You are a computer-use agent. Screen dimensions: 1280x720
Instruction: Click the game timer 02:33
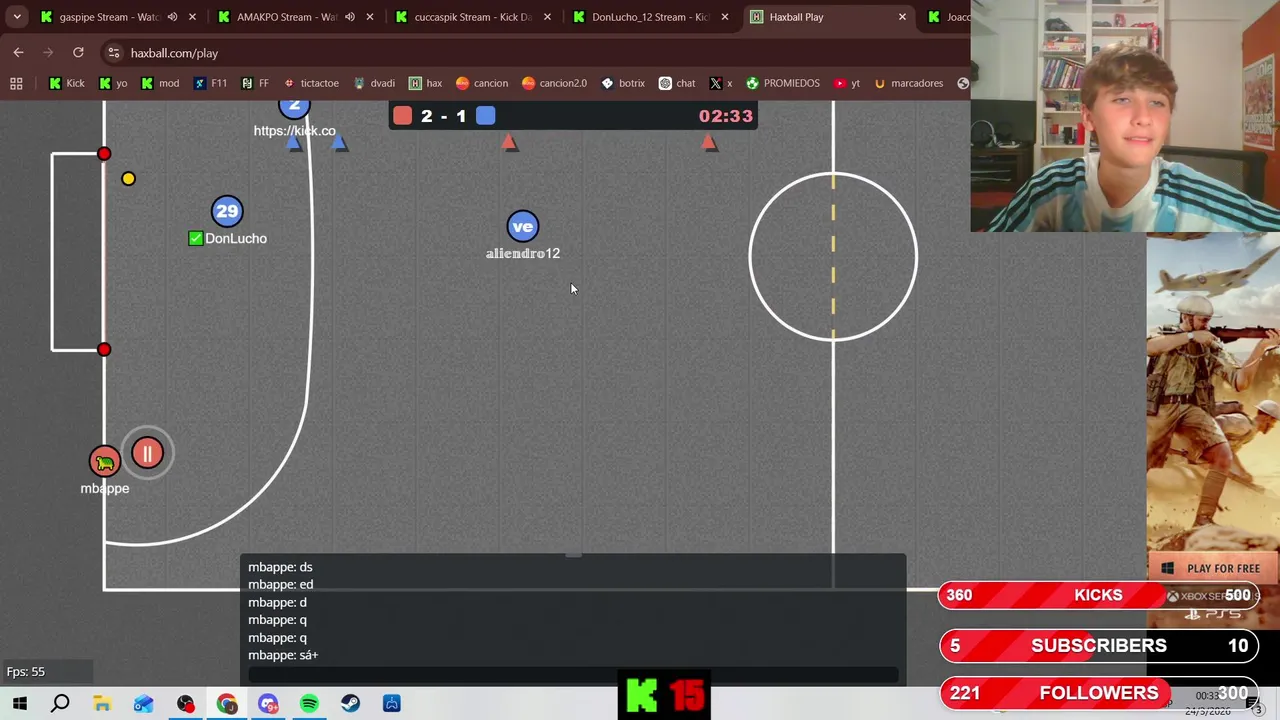click(x=725, y=116)
